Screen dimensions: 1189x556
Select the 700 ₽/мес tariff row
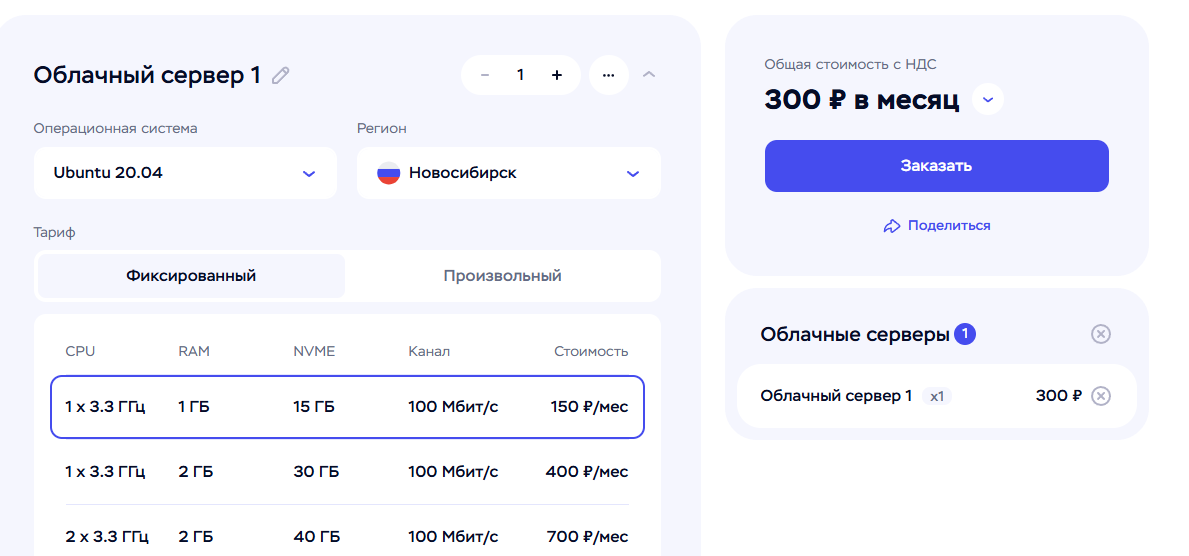click(x=347, y=537)
